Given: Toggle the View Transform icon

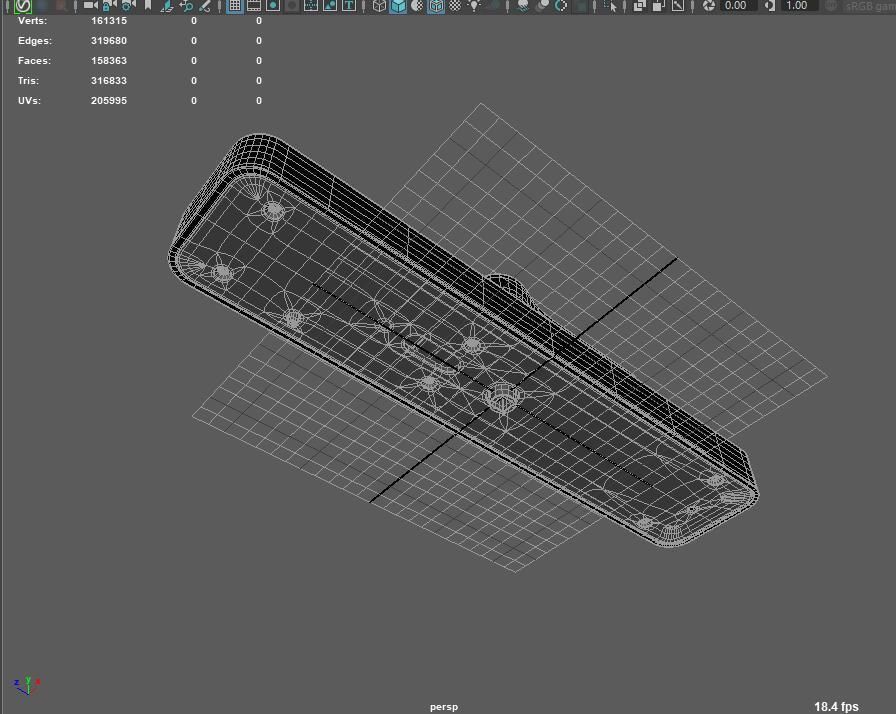Looking at the screenshot, I should point(831,6).
